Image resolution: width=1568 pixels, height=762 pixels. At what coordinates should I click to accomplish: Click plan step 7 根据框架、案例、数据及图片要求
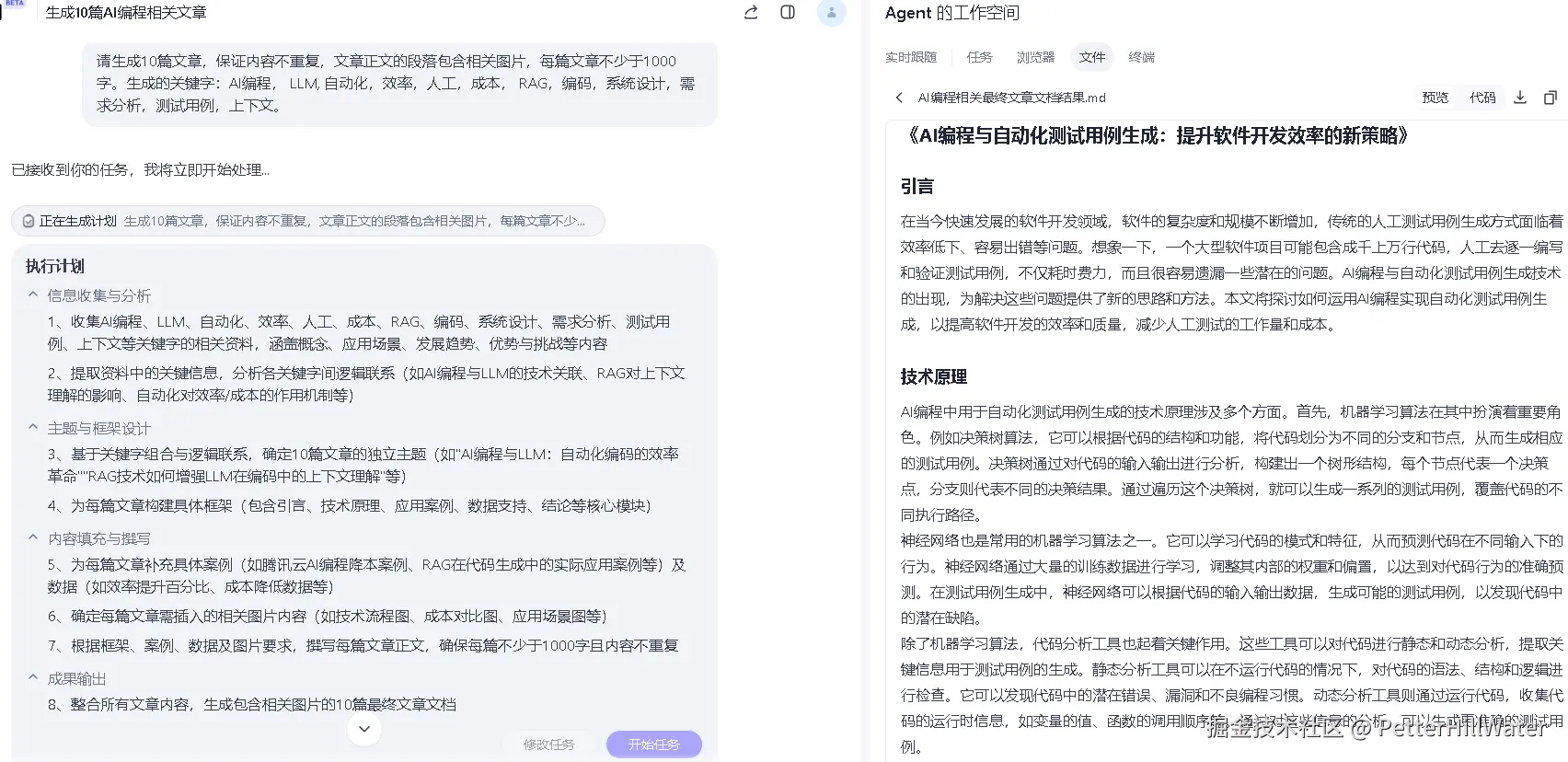tap(363, 645)
